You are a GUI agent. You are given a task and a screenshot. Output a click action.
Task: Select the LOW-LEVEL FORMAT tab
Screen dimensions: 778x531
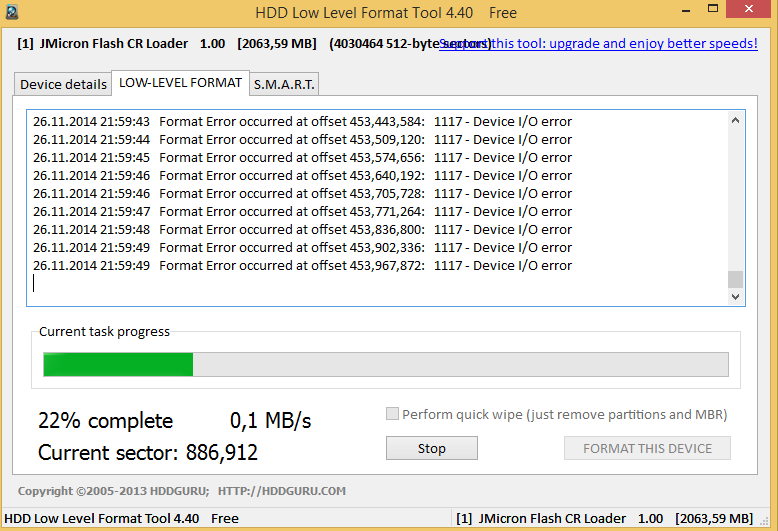point(180,83)
